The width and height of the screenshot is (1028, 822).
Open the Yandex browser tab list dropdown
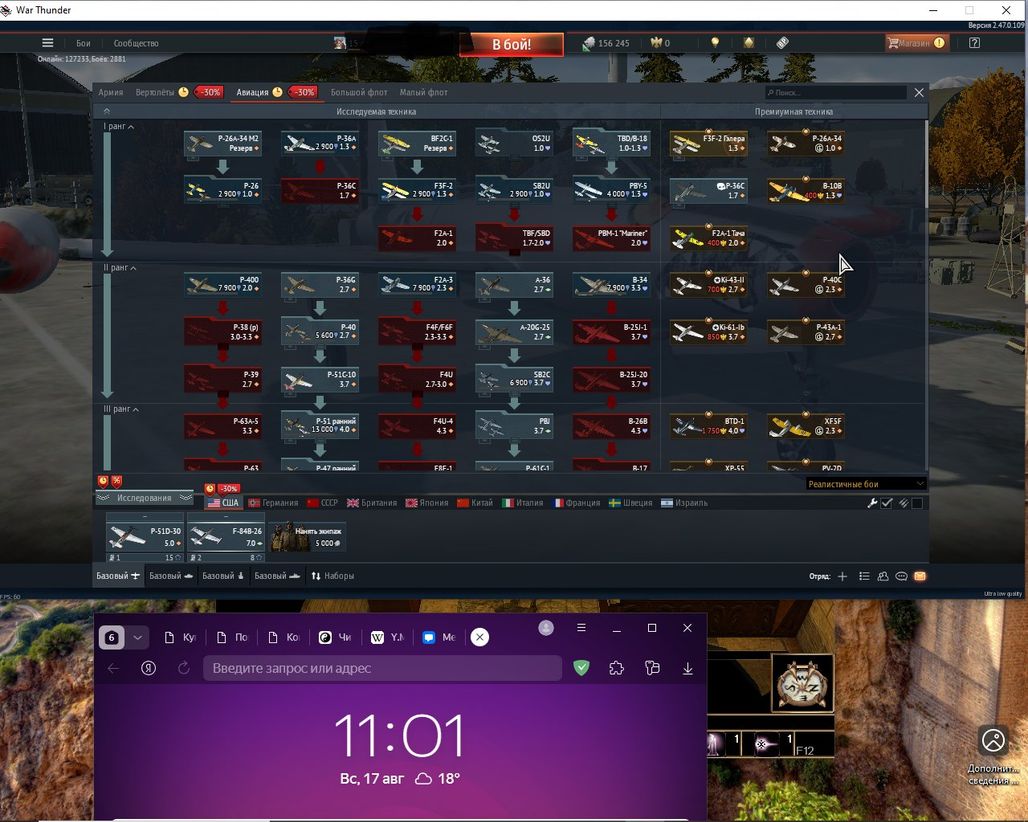tap(137, 637)
